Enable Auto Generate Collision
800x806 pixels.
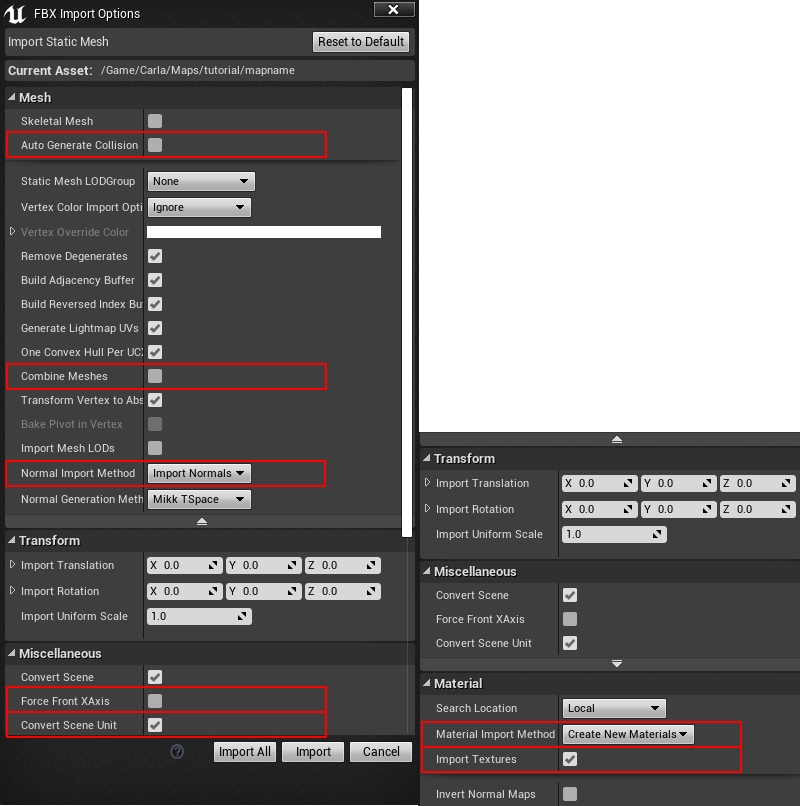tap(156, 145)
